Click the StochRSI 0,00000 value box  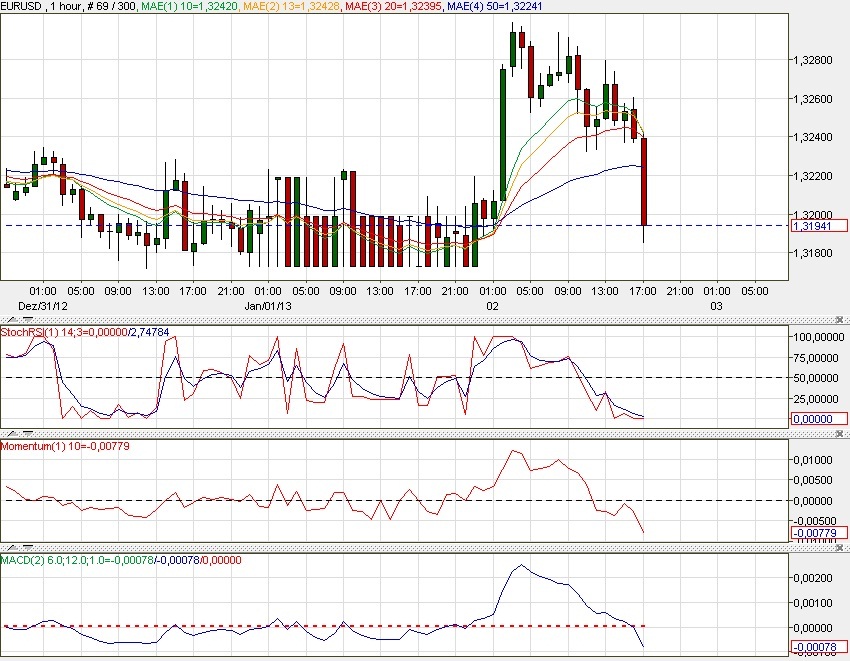pyautogui.click(x=818, y=419)
